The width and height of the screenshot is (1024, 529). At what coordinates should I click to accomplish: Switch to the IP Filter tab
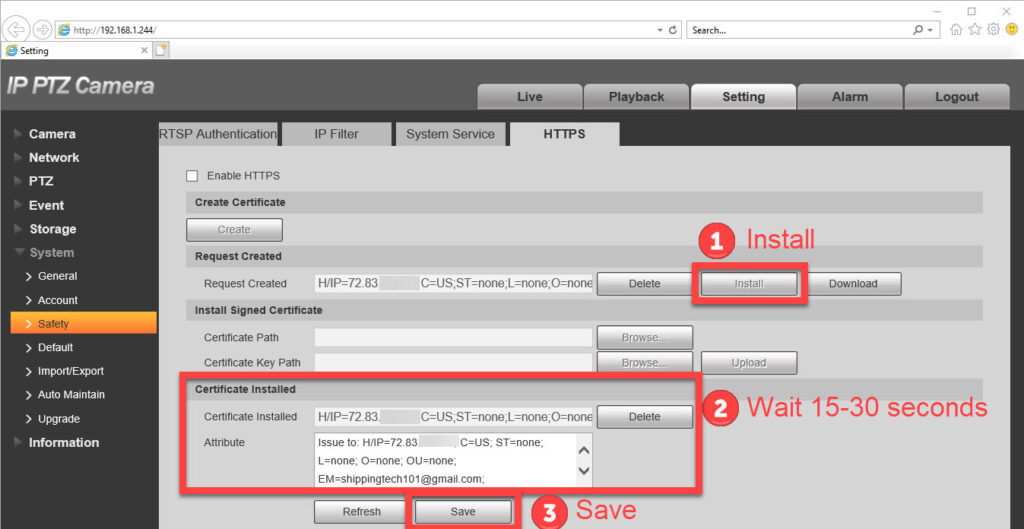[x=336, y=134]
